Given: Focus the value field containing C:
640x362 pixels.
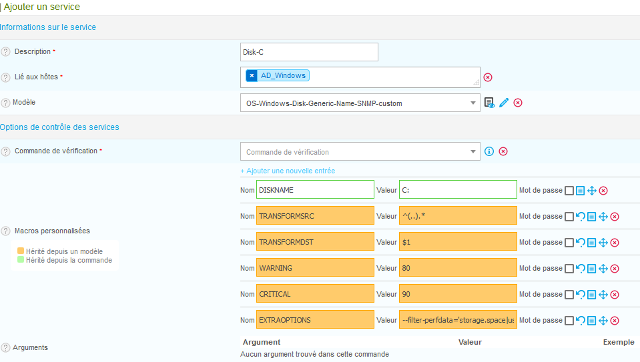Looking at the screenshot, I should [x=458, y=190].
